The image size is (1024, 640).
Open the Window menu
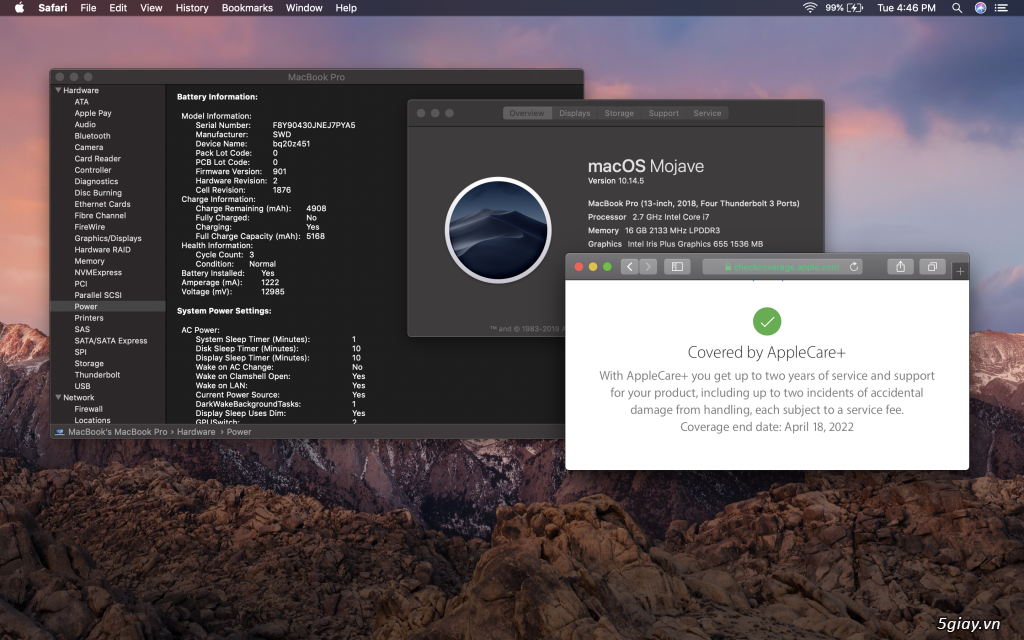click(304, 8)
